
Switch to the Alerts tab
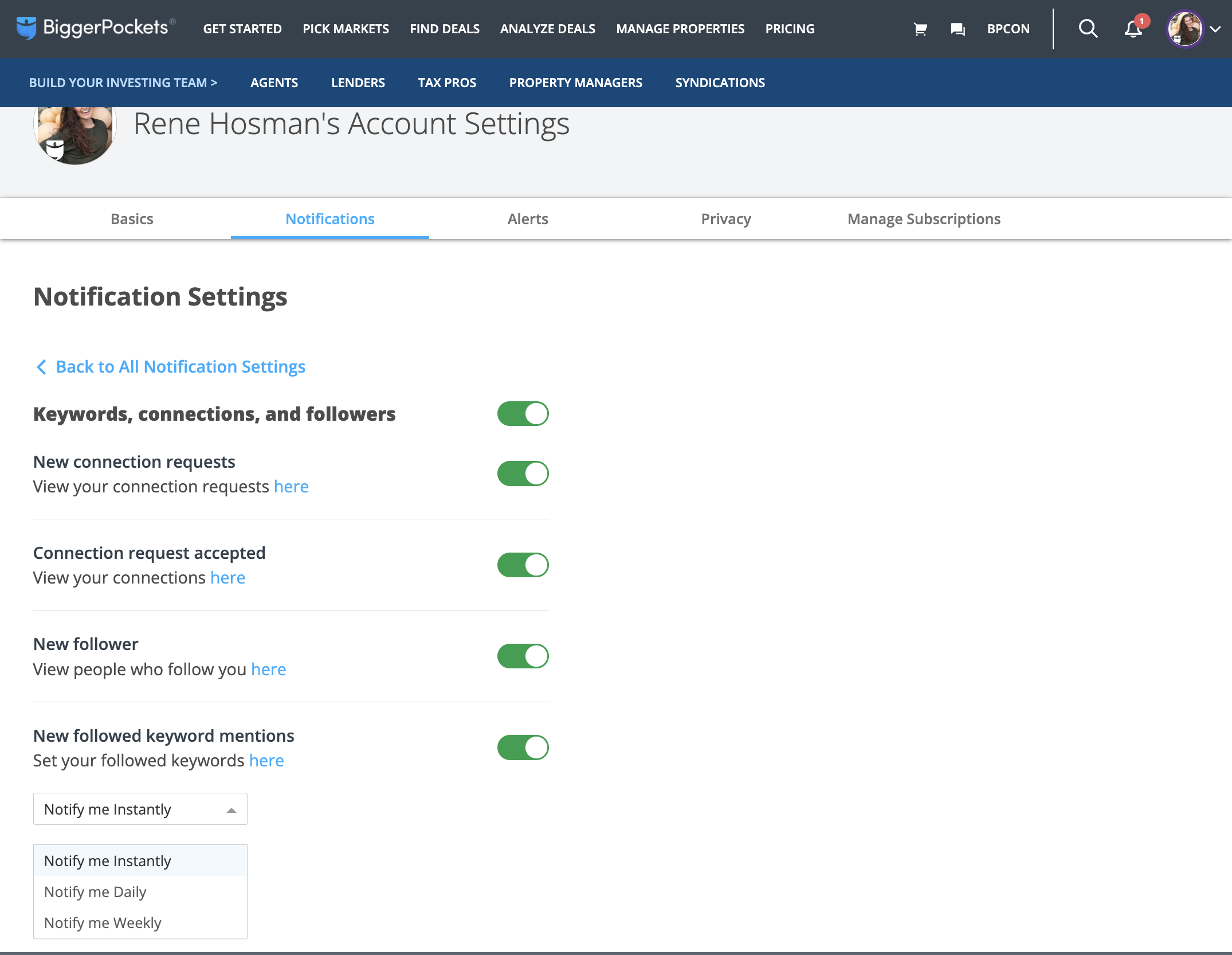pos(528,219)
